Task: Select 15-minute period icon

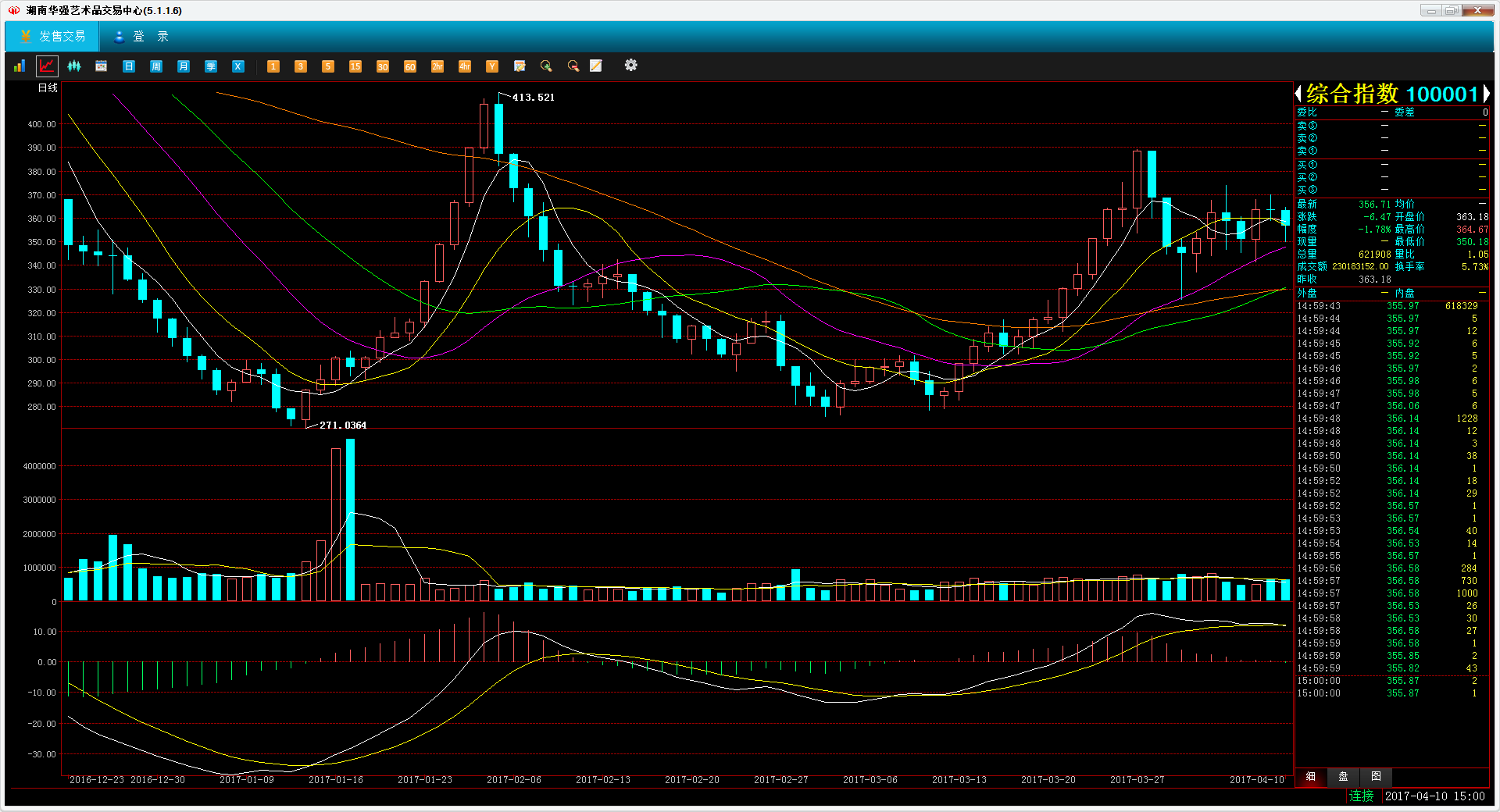Action: click(x=355, y=66)
